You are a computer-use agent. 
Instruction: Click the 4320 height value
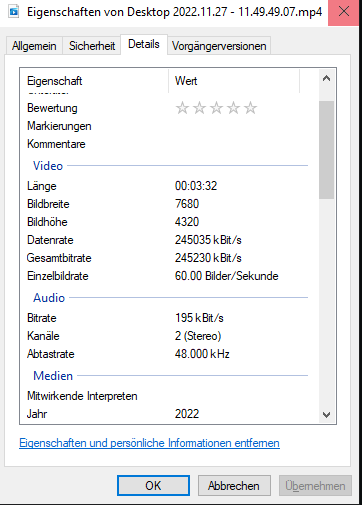coord(187,222)
